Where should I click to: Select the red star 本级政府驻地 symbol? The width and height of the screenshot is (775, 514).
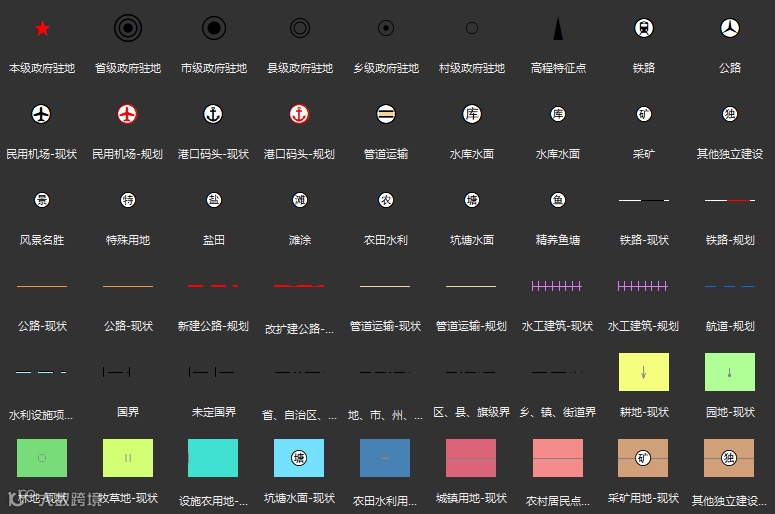coord(43,29)
